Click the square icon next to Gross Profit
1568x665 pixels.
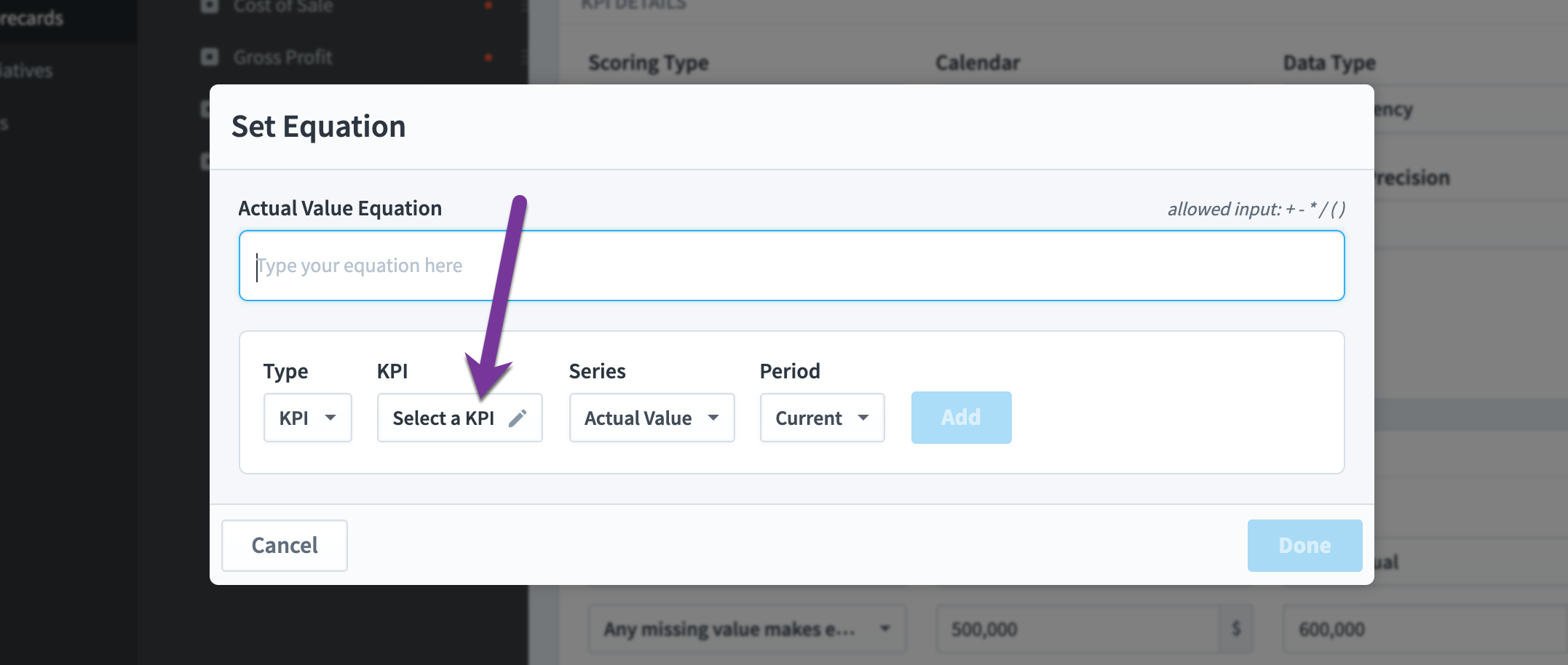click(210, 57)
